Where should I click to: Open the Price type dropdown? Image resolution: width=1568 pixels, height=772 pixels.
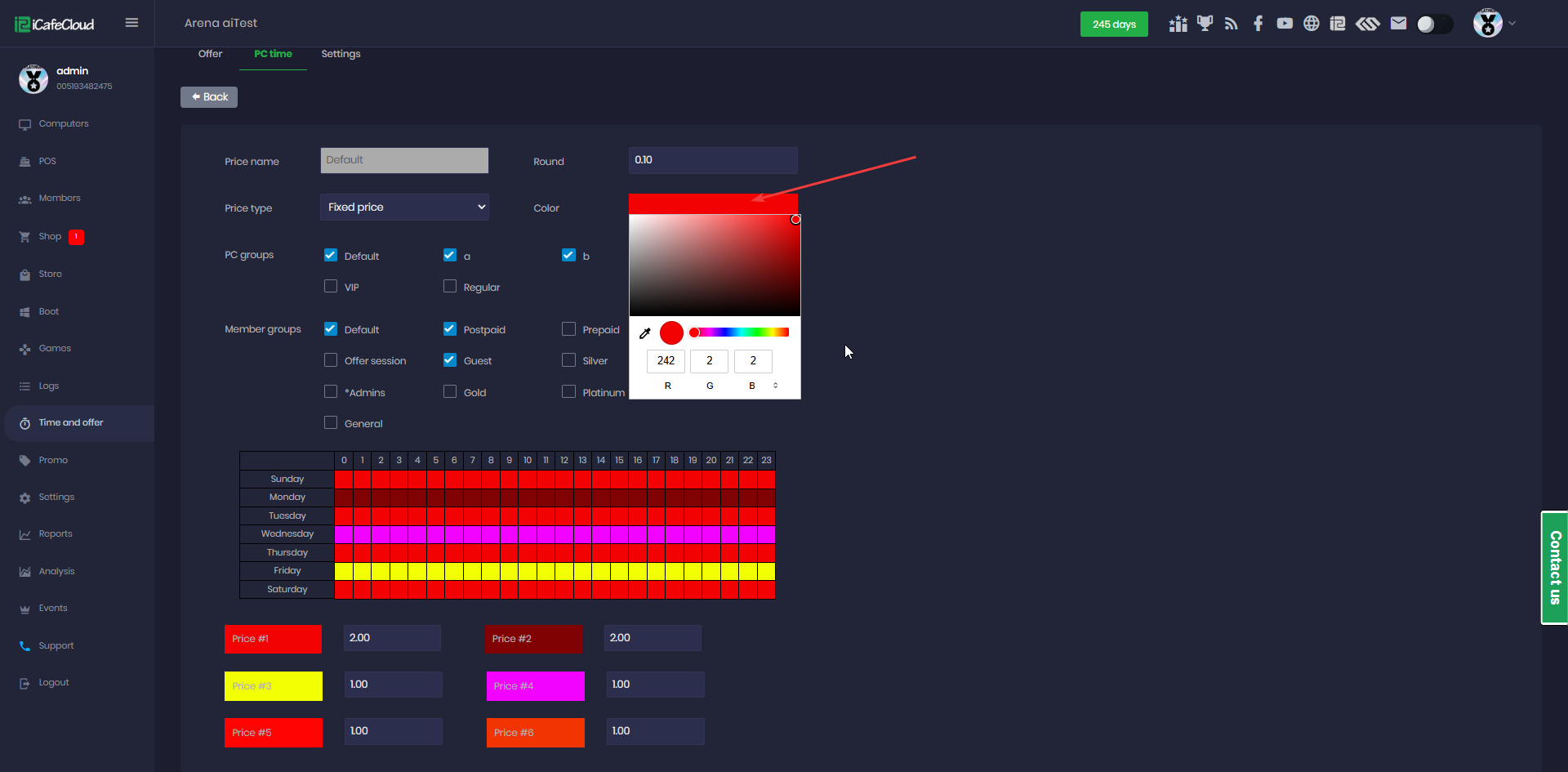click(x=404, y=208)
